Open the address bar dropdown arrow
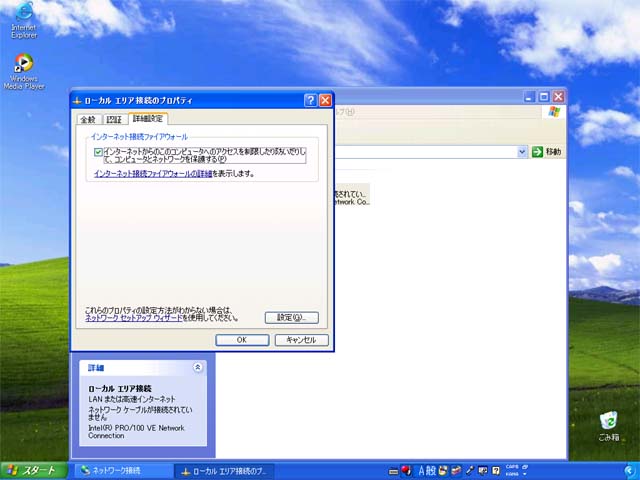The width and height of the screenshot is (640, 480). pyautogui.click(x=522, y=152)
